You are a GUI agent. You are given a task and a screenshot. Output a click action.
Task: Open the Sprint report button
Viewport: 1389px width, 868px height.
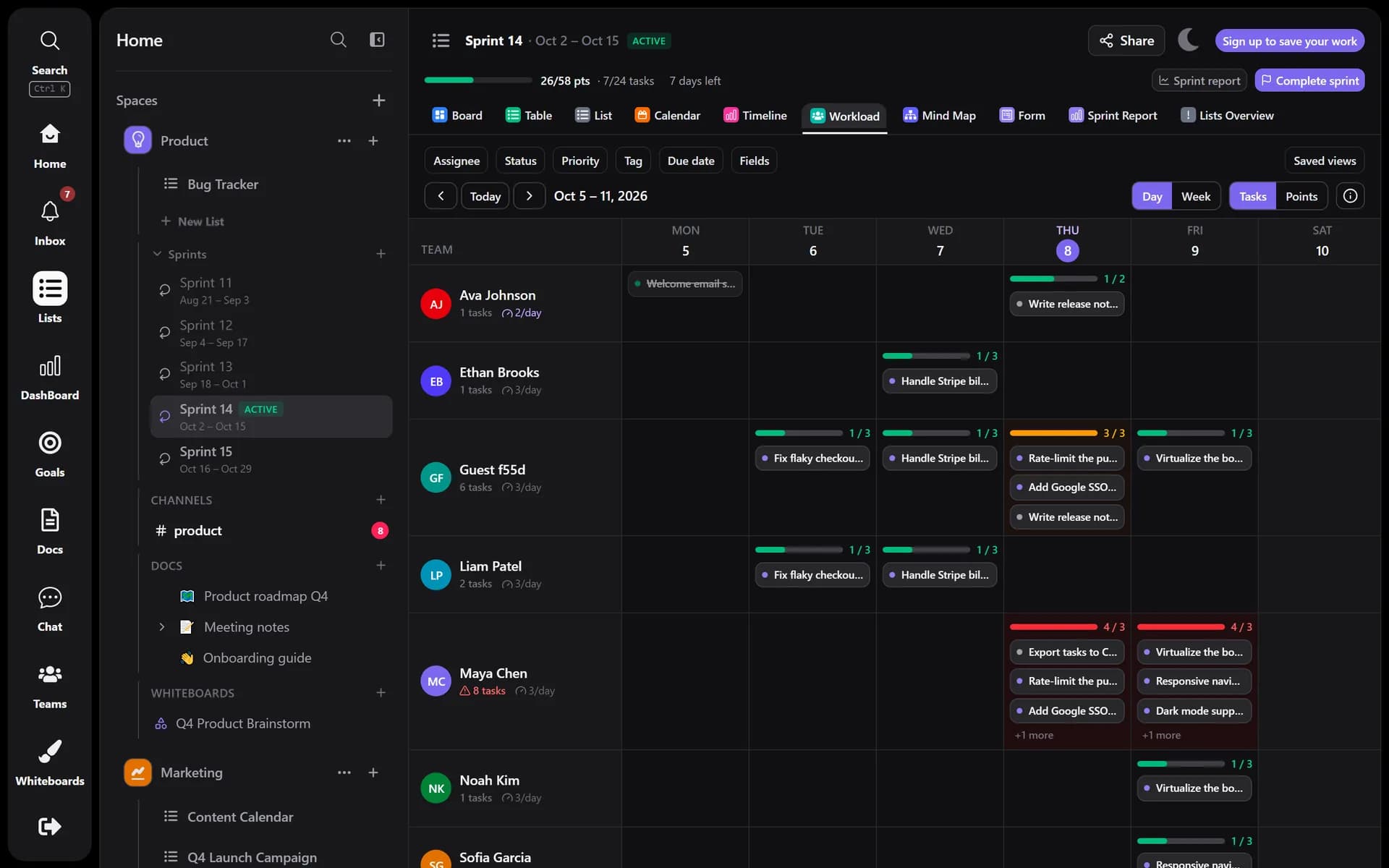coord(1199,80)
